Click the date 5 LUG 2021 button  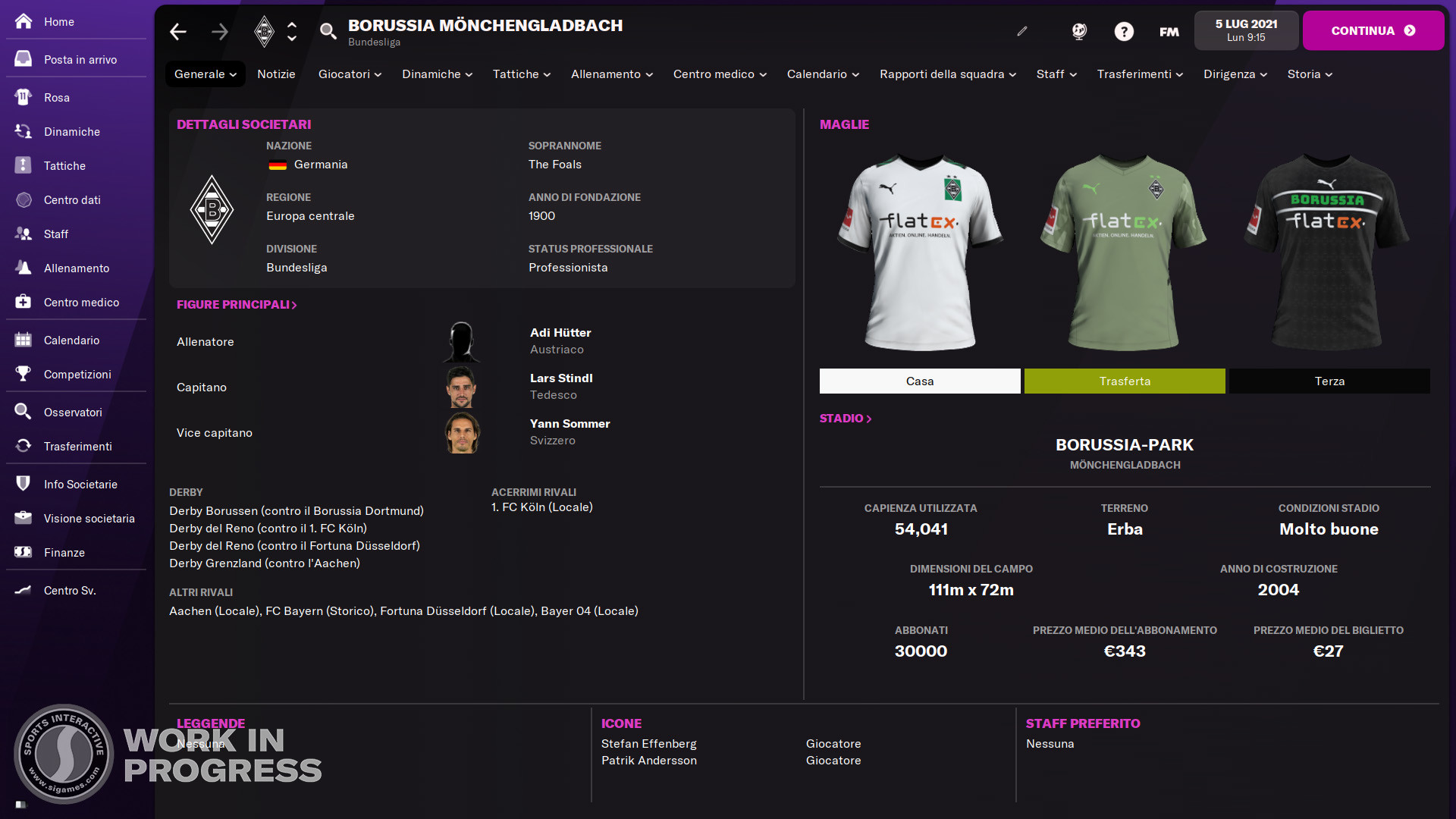(1246, 30)
